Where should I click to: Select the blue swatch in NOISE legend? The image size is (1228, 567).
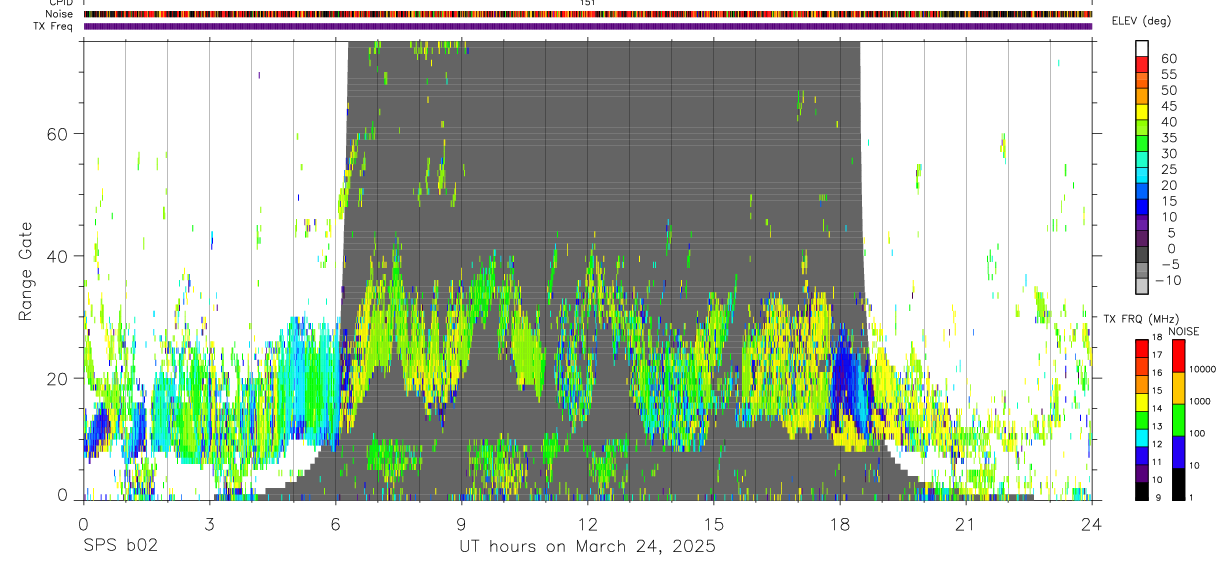(x=1179, y=452)
